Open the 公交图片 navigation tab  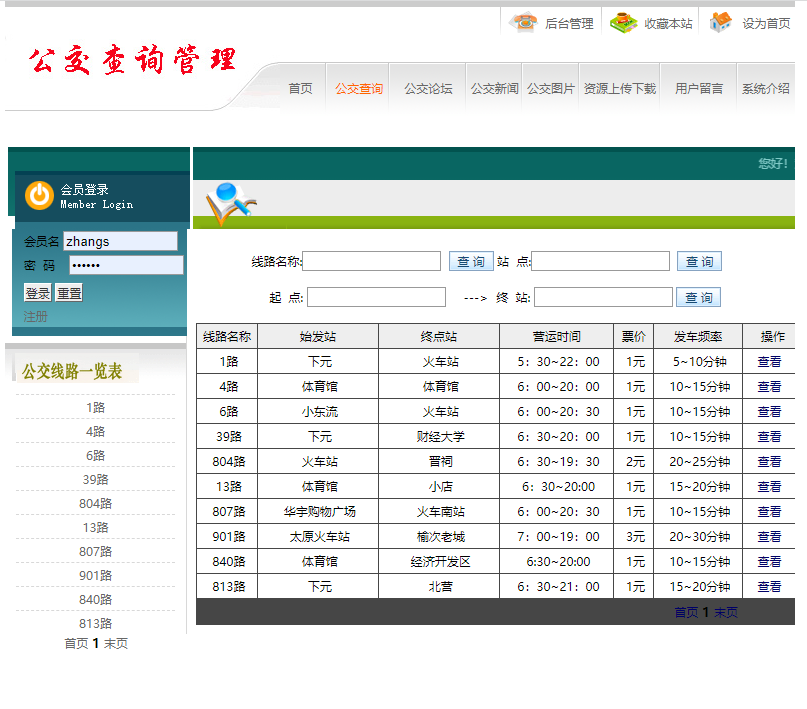tap(551, 88)
